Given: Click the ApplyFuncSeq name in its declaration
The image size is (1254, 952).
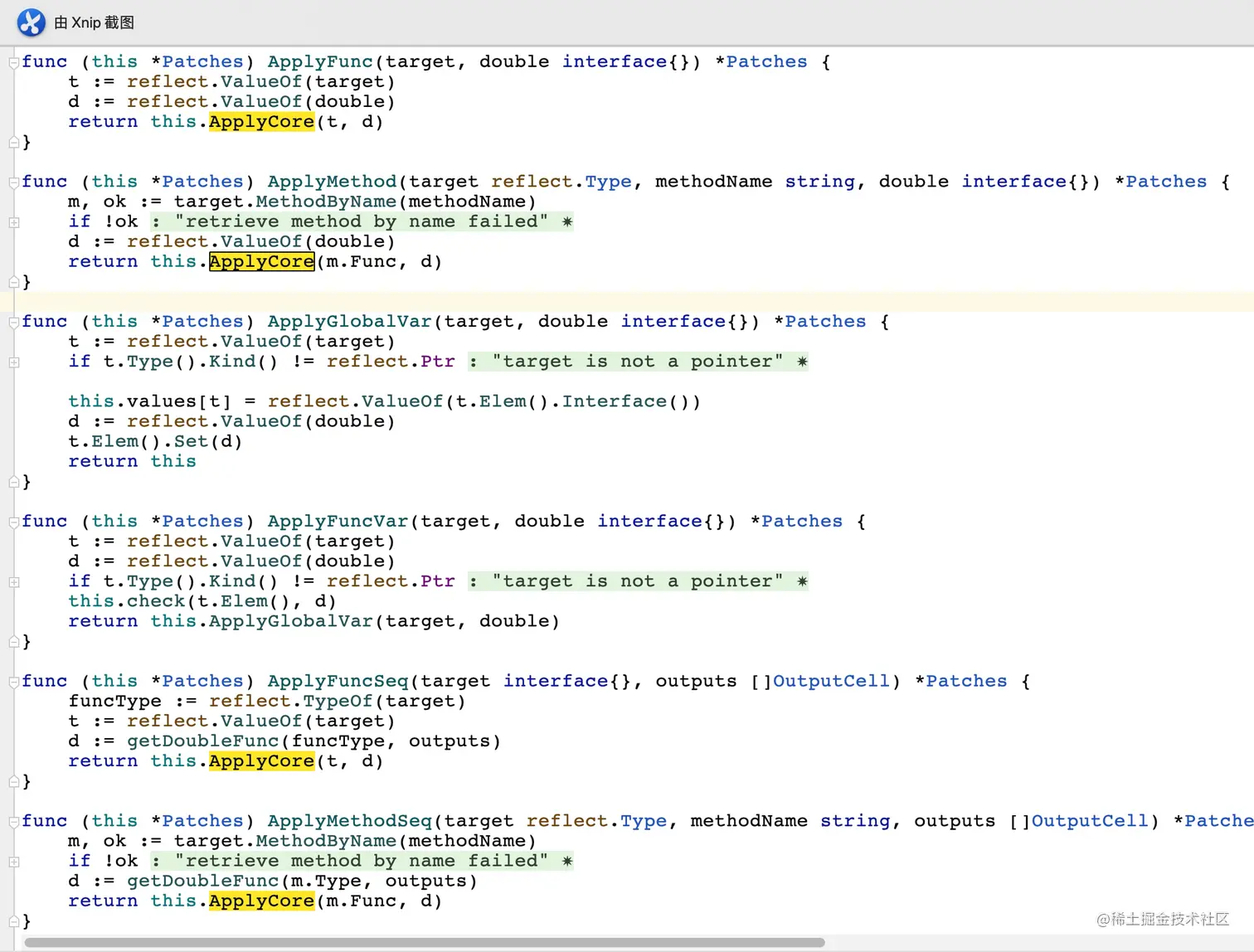Looking at the screenshot, I should click(x=338, y=682).
